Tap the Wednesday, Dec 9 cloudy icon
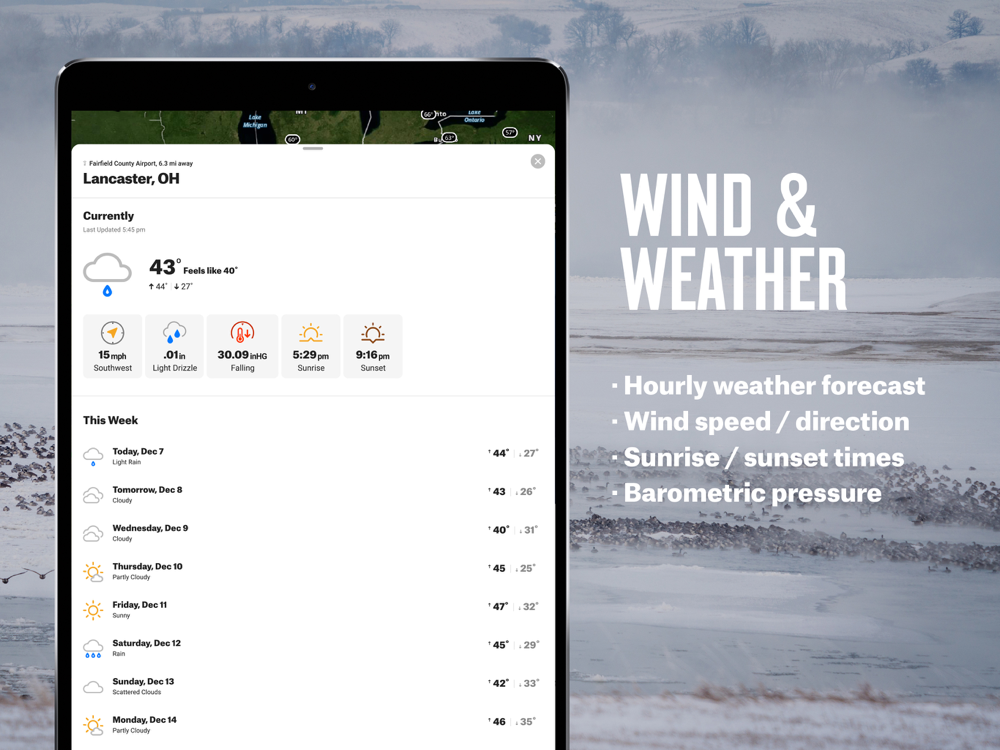The width and height of the screenshot is (1000, 750). [x=93, y=533]
